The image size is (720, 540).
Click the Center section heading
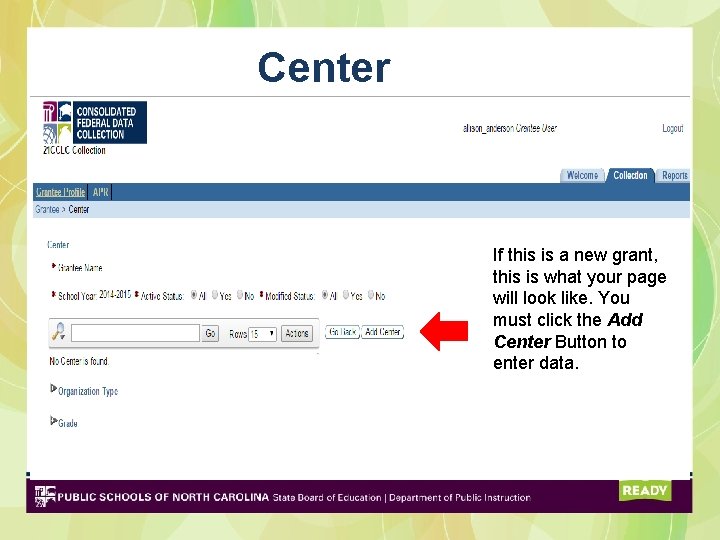[x=58, y=244]
